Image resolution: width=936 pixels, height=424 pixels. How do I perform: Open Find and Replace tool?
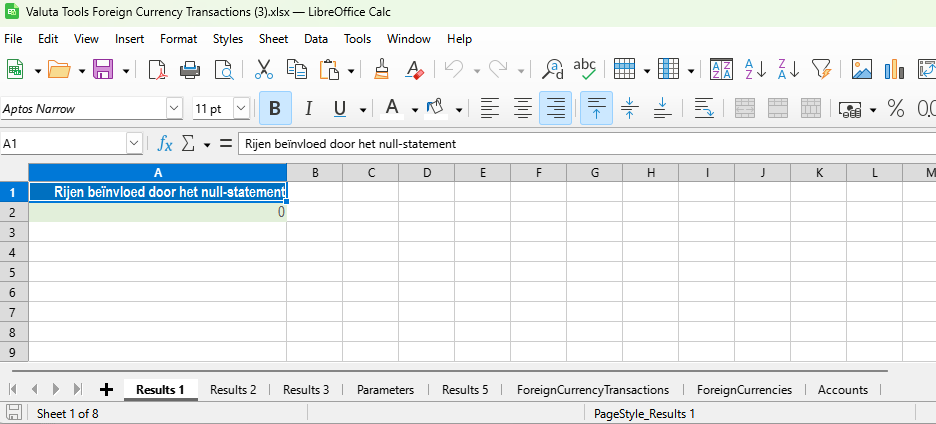(552, 69)
